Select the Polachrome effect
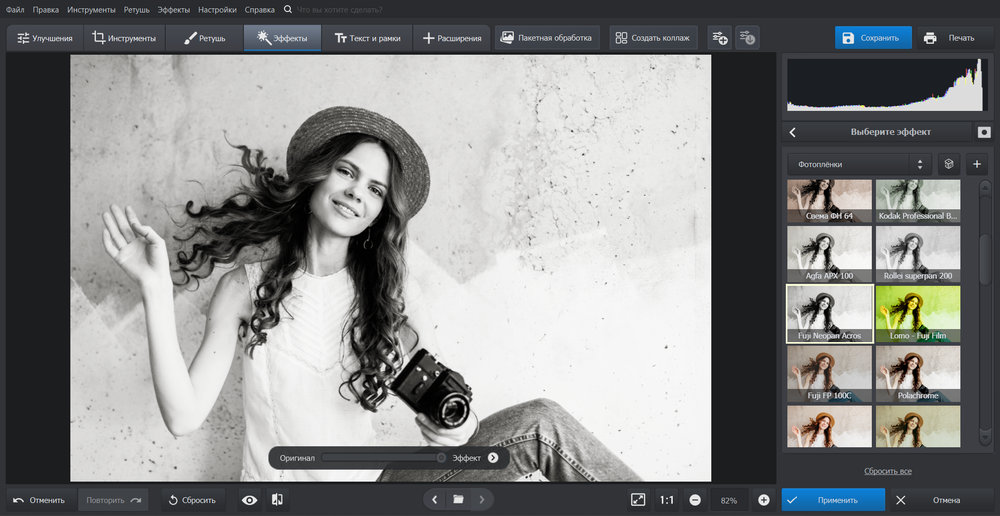1000x516 pixels. 918,374
